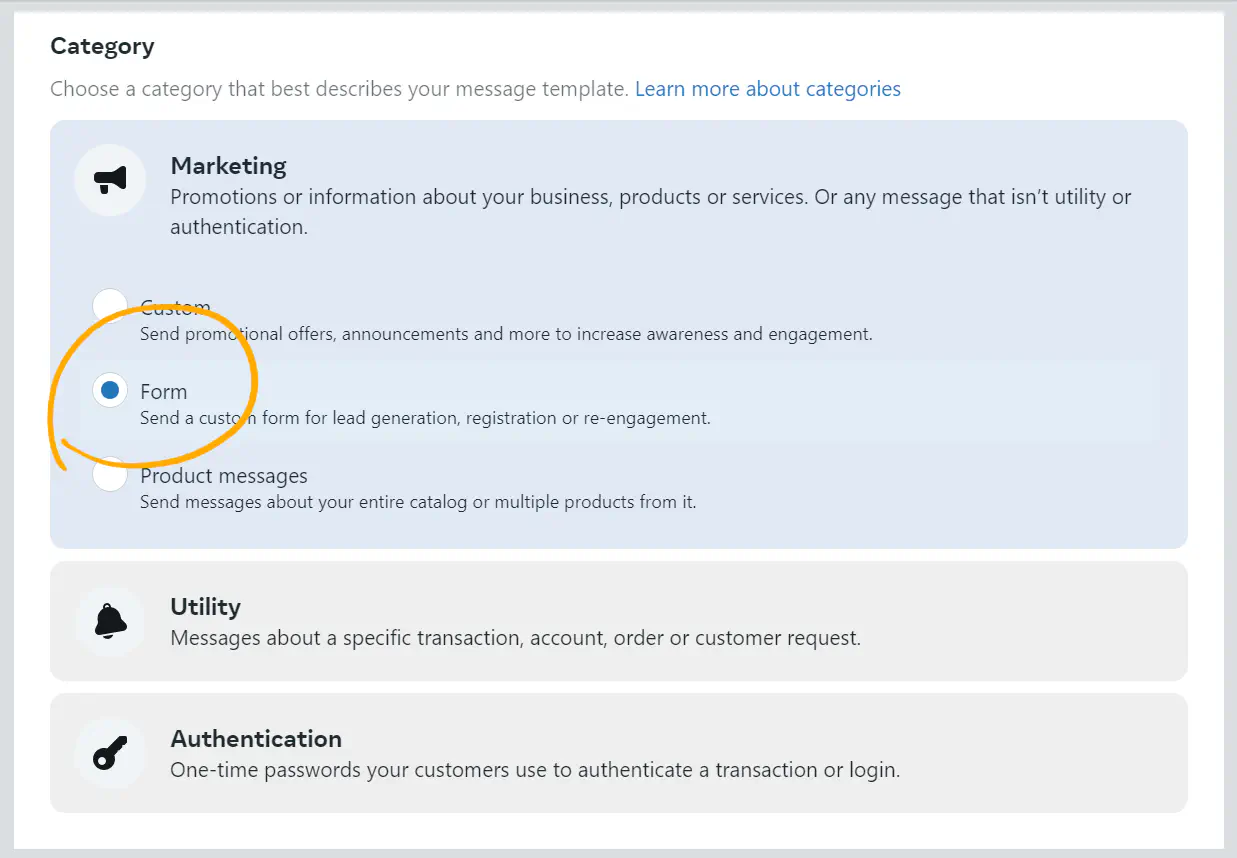This screenshot has width=1237, height=858.
Task: Click the Product messages label text
Action: pyautogui.click(x=224, y=476)
